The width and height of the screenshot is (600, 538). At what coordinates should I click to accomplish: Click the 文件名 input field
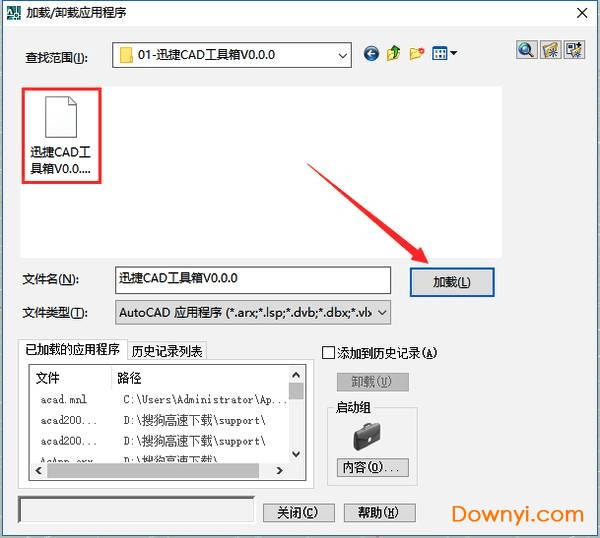click(253, 280)
